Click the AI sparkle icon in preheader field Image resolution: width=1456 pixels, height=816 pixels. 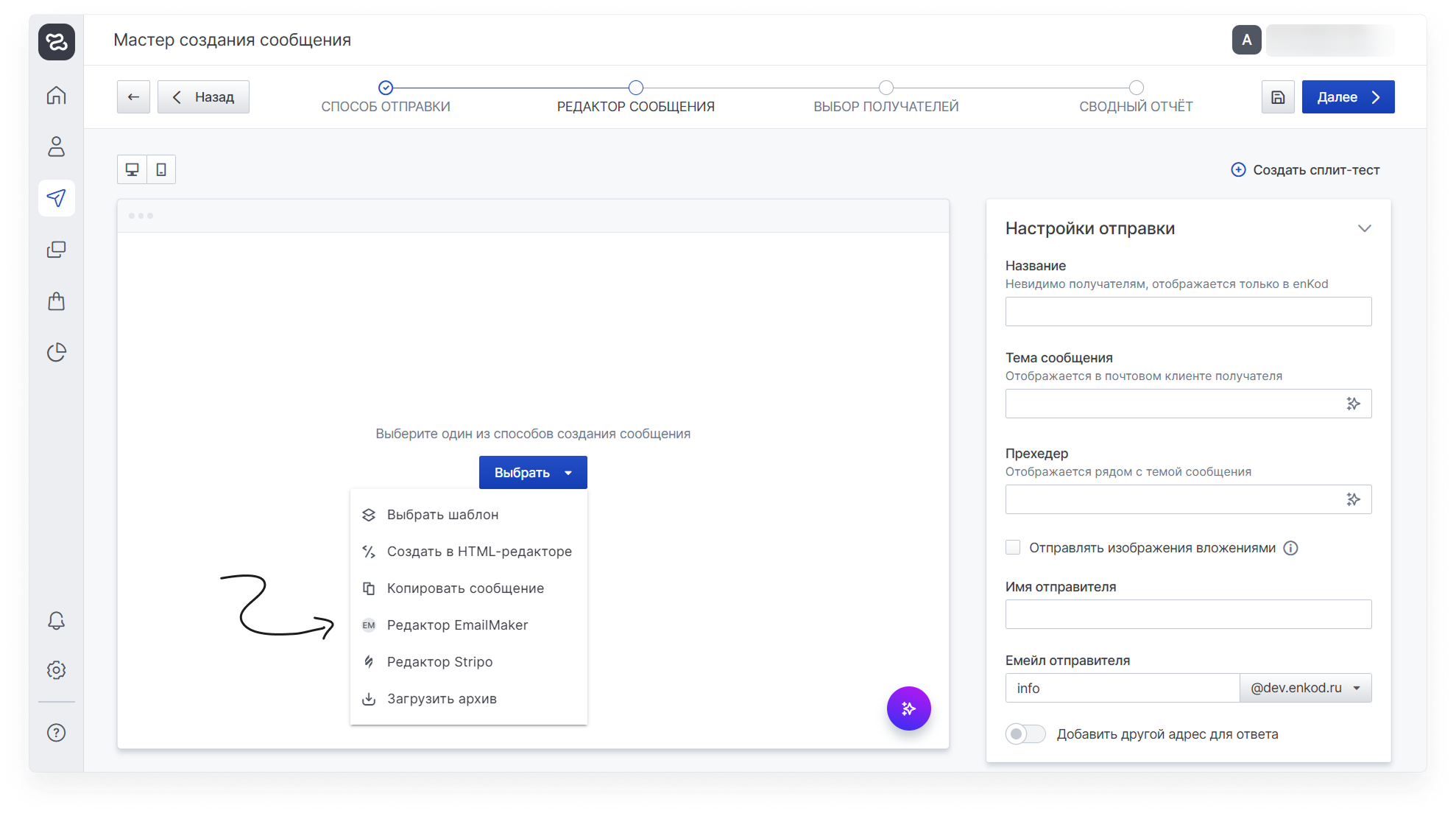pos(1353,499)
